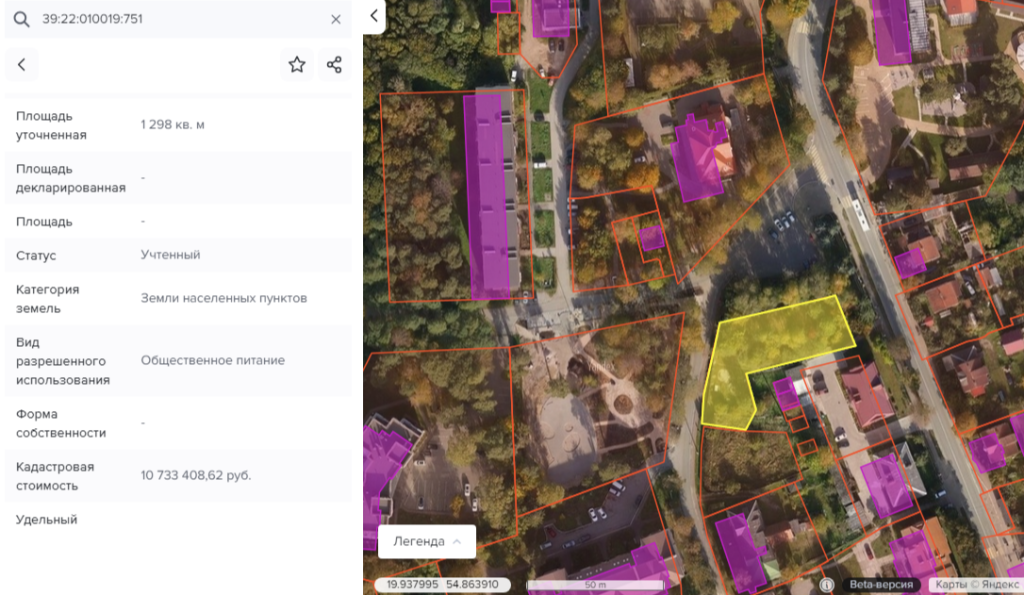Click the Учтенный status value
1024x595 pixels.
170,255
